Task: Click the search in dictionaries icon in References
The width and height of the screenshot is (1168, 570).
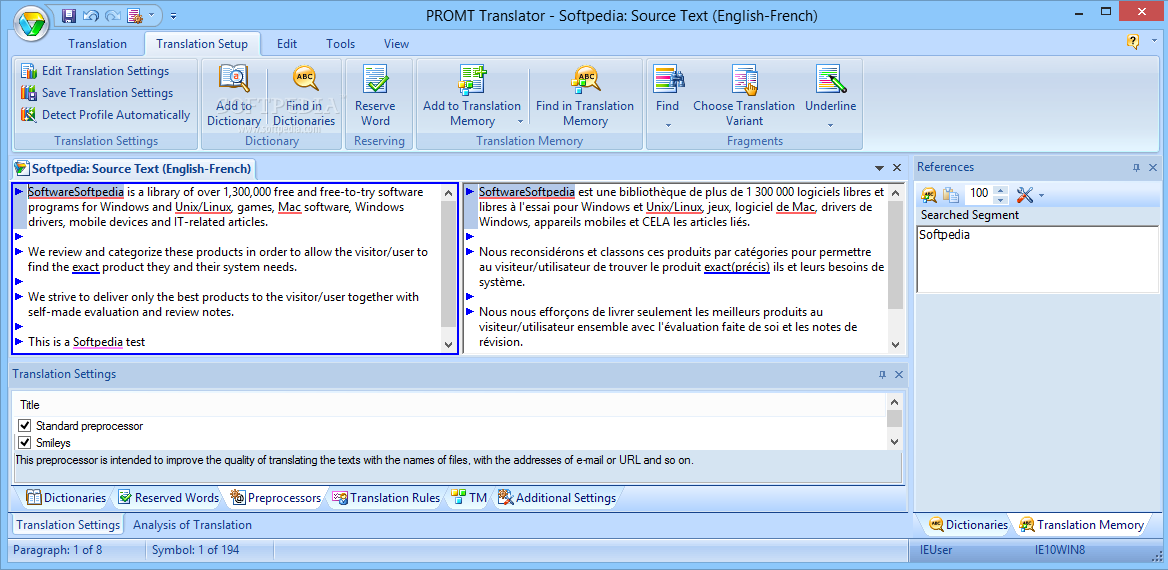Action: click(x=929, y=194)
